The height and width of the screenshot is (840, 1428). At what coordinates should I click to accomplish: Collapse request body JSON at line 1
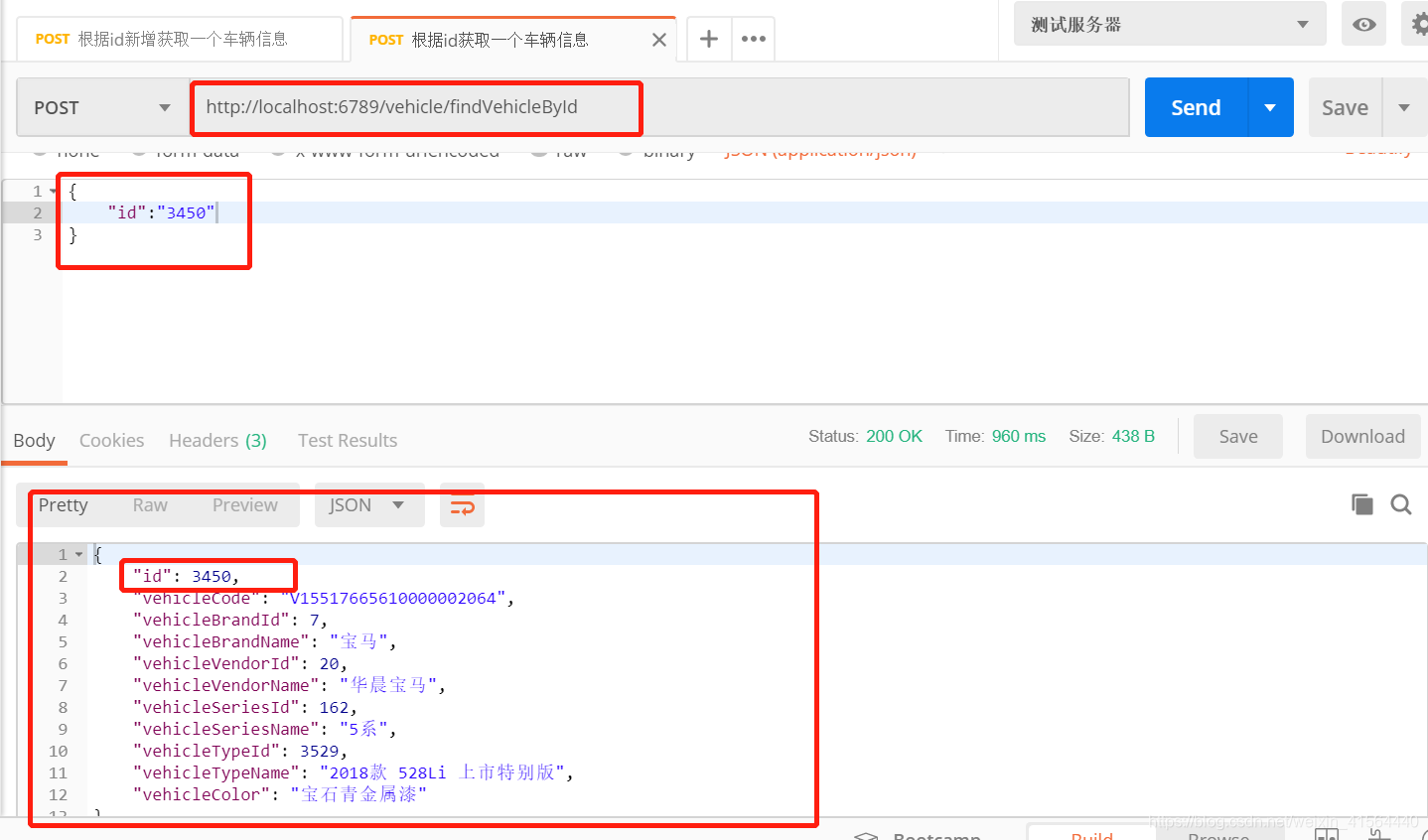54,191
